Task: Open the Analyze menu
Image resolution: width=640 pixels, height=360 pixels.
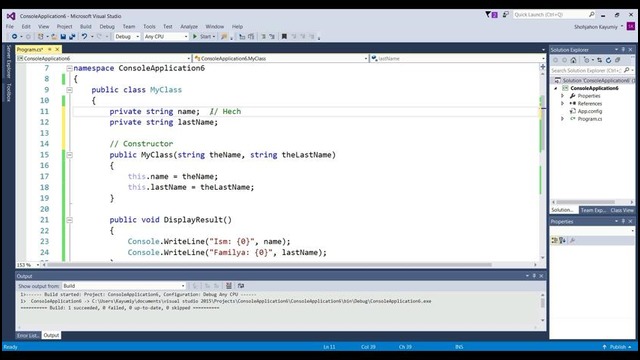Action: click(189, 27)
